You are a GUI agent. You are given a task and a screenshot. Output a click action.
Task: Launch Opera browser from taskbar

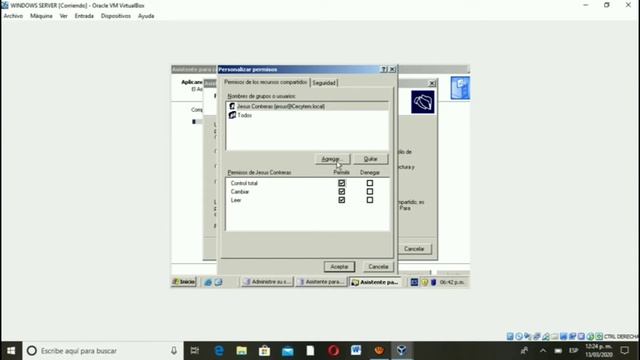pyautogui.click(x=333, y=351)
